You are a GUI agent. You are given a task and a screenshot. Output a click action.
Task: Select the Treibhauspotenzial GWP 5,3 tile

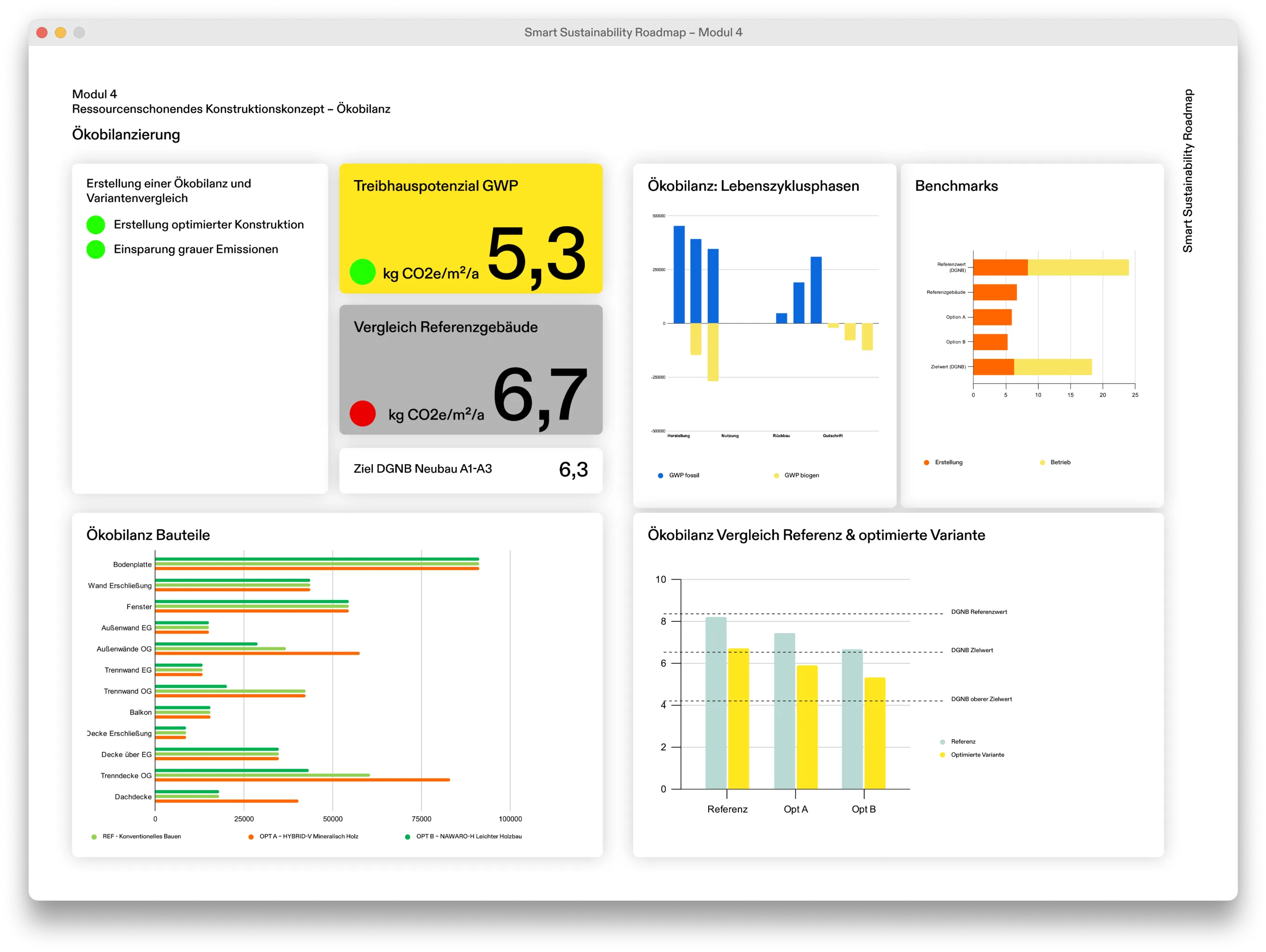(x=470, y=228)
